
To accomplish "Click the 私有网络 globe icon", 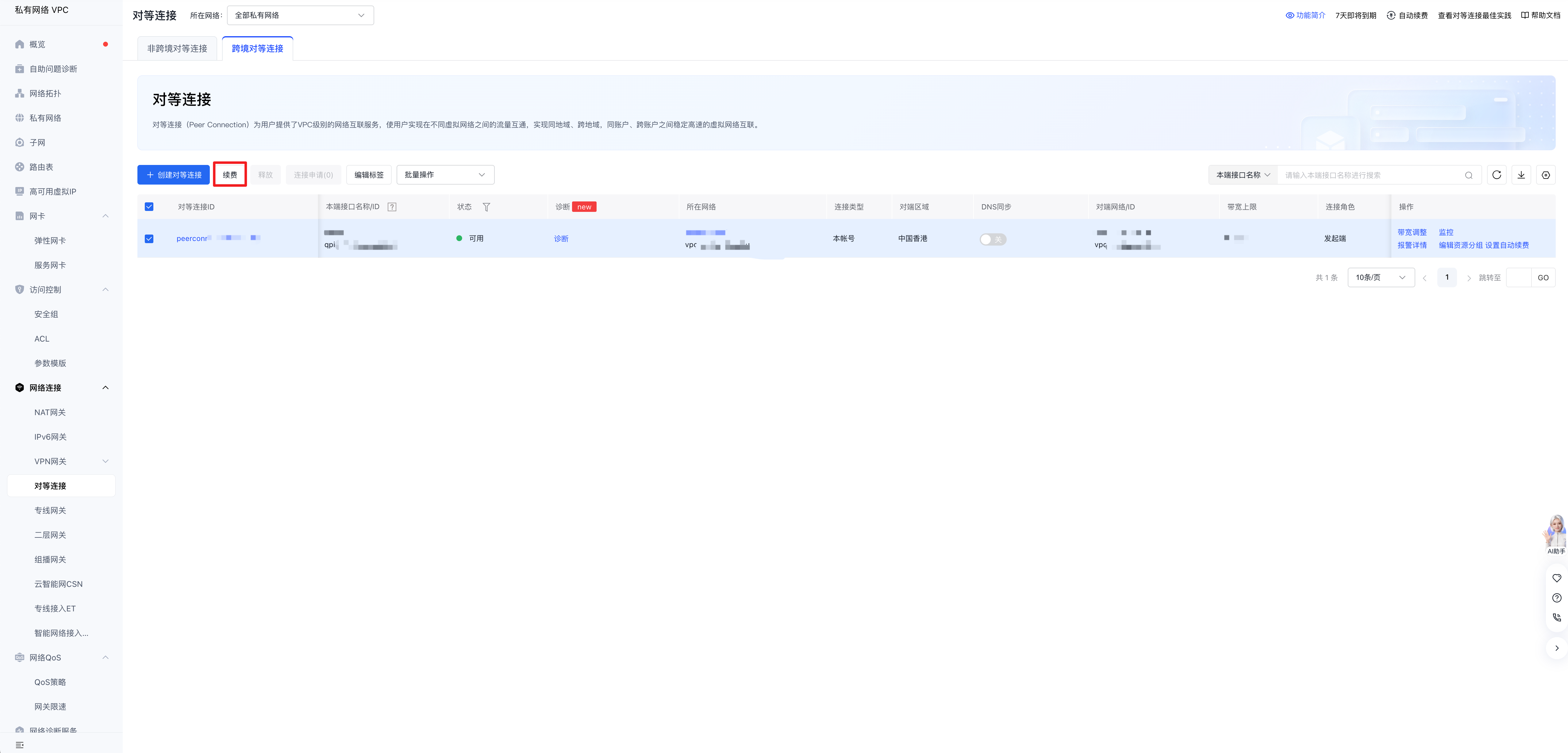I will [x=20, y=118].
